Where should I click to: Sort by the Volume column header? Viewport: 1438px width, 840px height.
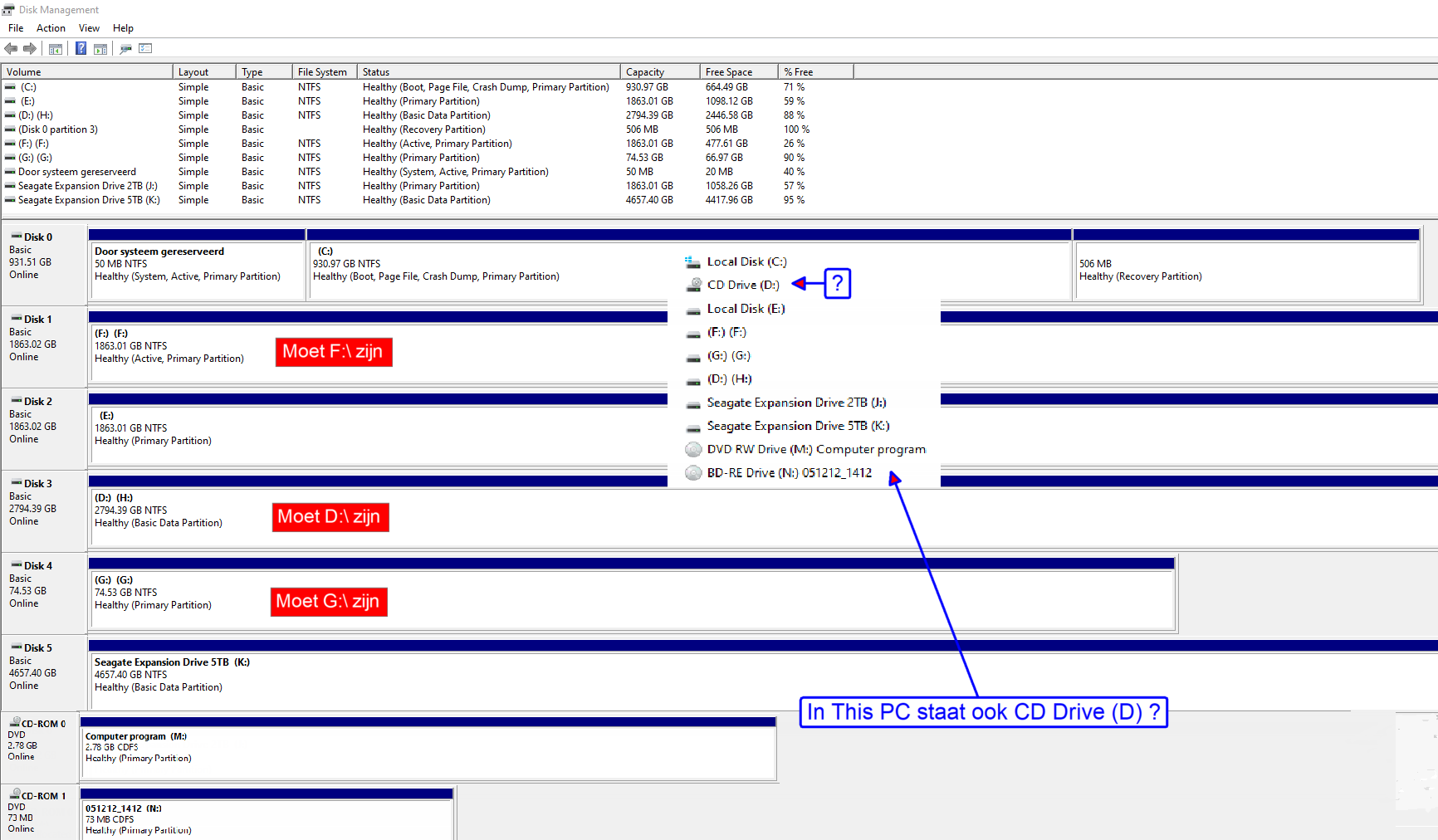(86, 72)
